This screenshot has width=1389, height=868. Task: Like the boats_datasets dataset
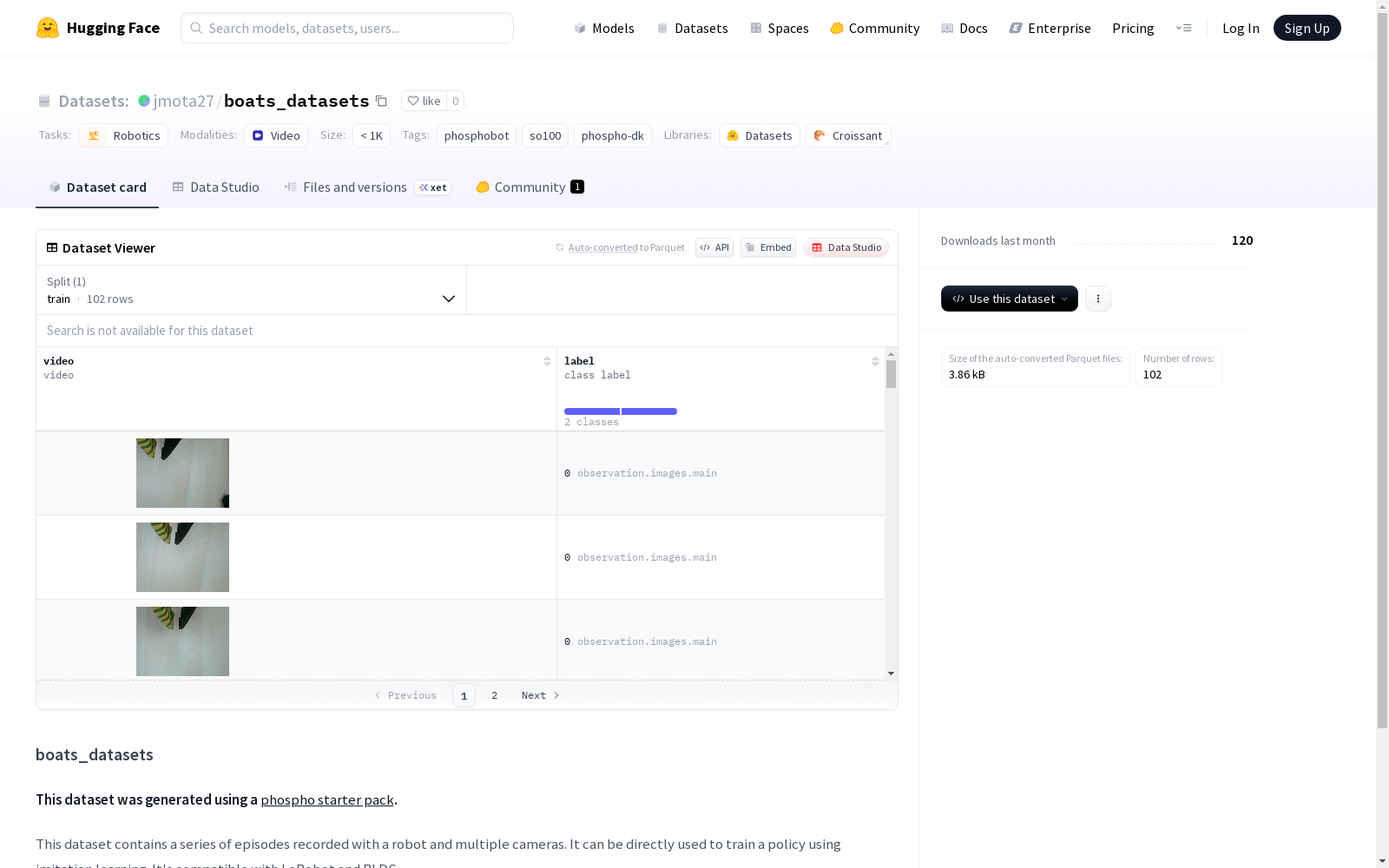(x=424, y=101)
